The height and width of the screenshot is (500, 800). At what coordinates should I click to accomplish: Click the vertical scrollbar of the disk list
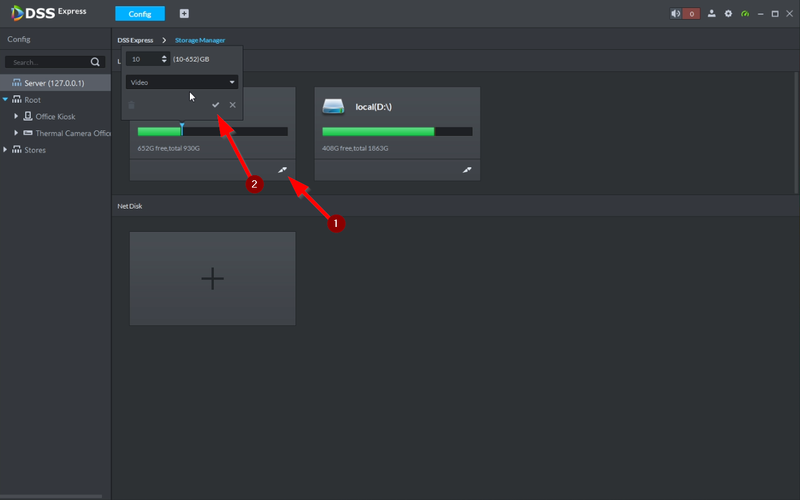pos(796,133)
